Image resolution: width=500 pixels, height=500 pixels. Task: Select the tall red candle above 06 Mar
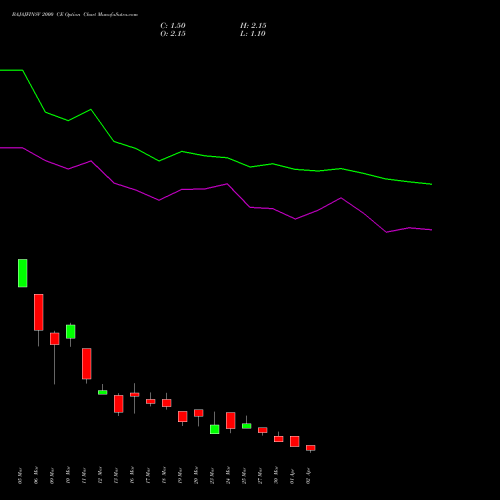pyautogui.click(x=39, y=312)
